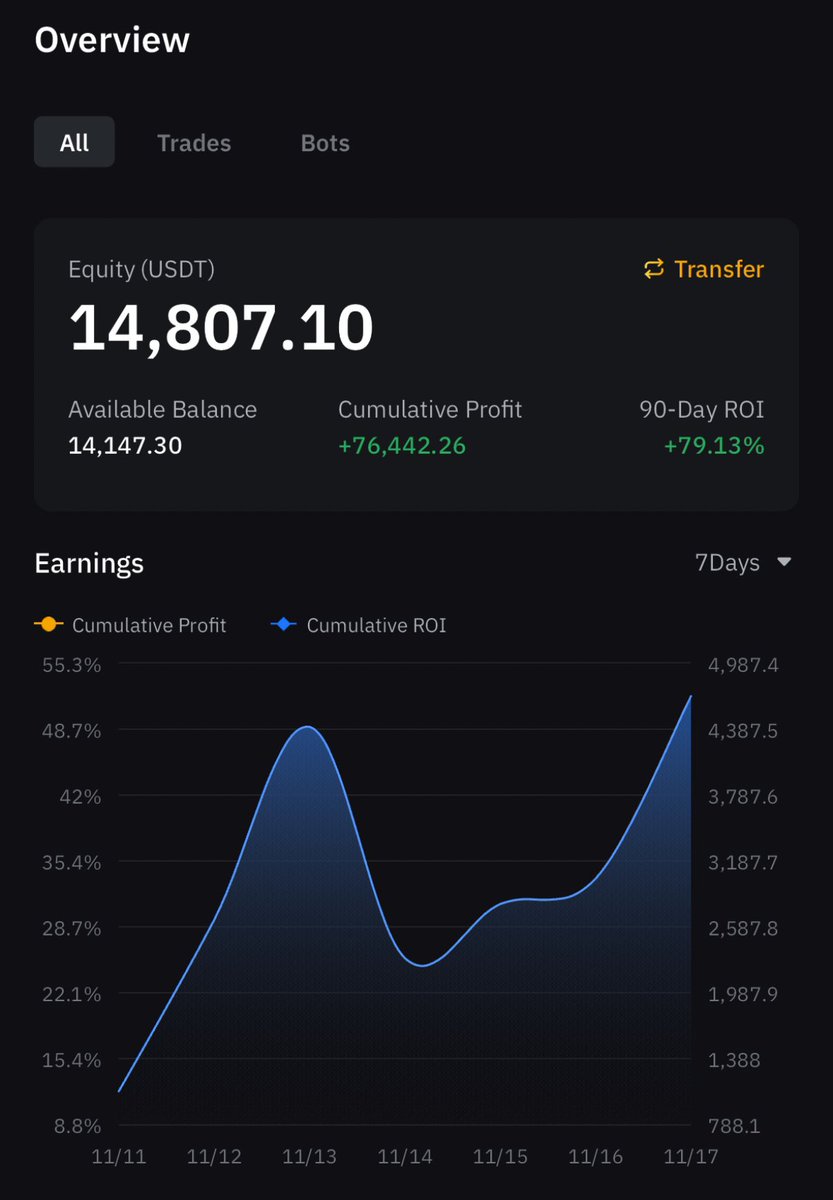Click the 11/16 date on chart axis

596,1157
